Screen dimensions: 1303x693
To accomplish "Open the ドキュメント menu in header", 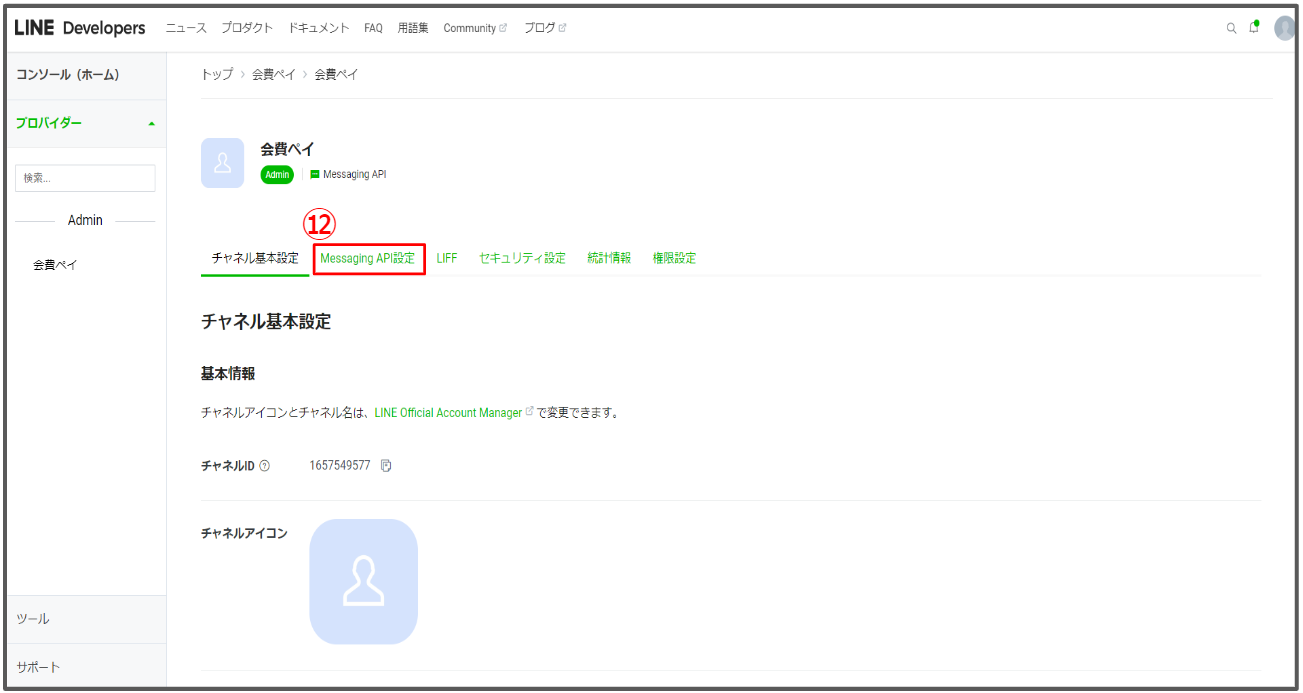I will click(318, 28).
